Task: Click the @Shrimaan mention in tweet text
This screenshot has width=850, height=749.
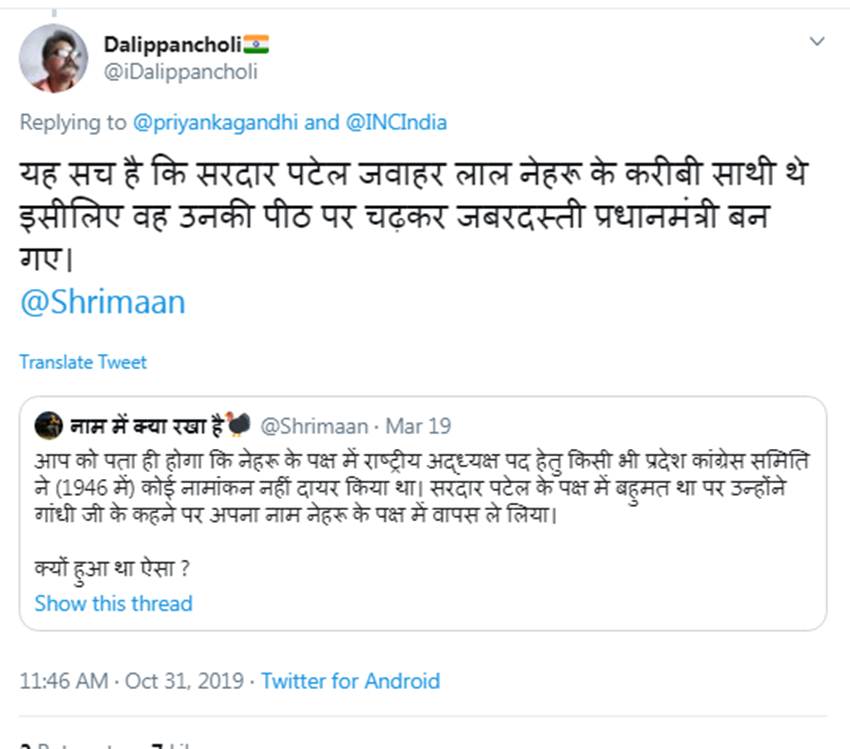Action: [102, 303]
